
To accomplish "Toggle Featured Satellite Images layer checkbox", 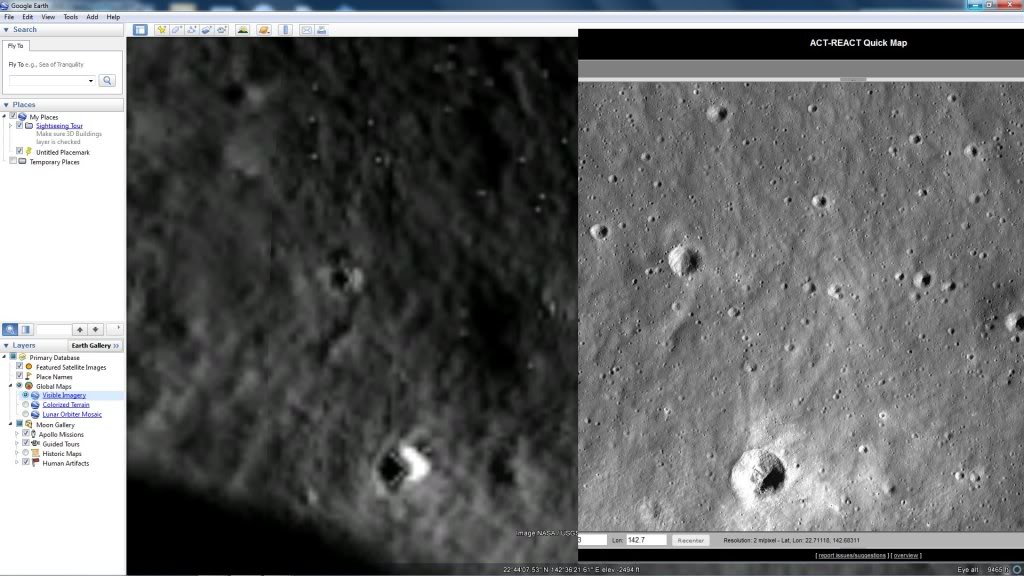I will (x=20, y=367).
